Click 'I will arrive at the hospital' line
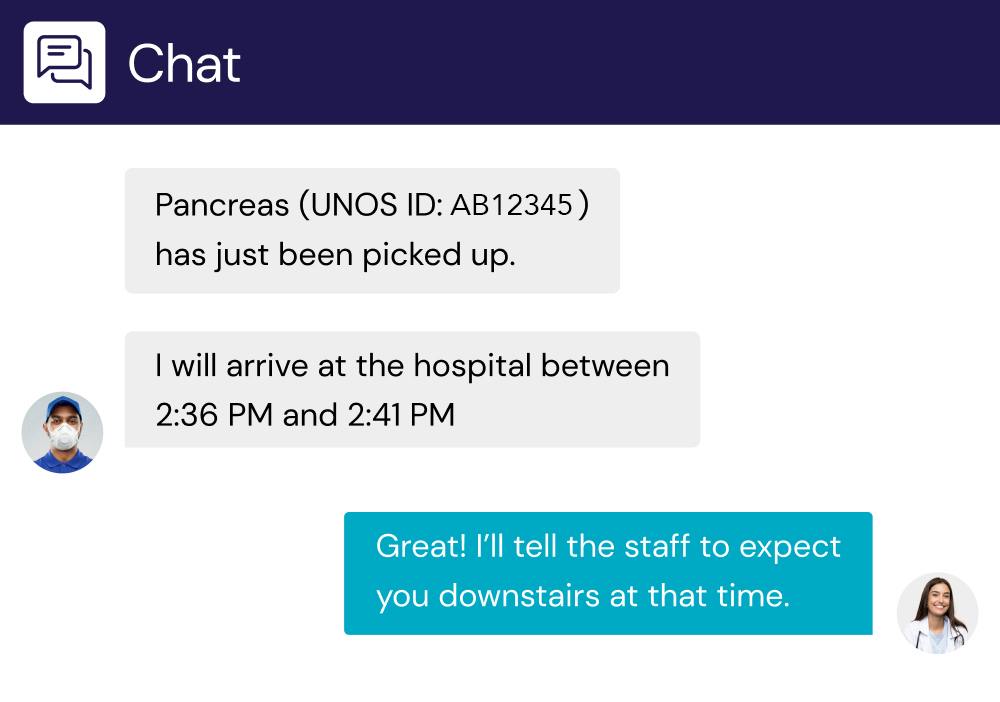Viewport: 1000px width, 702px height. click(345, 365)
